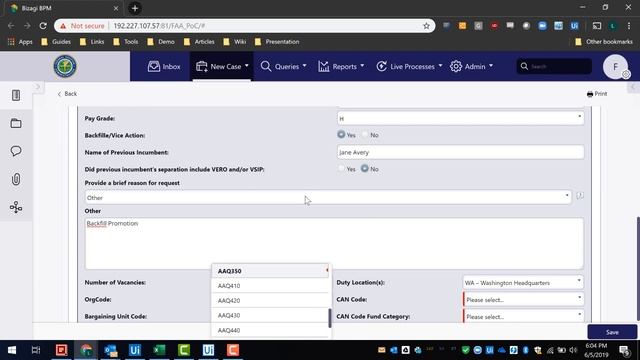Choose AAQ420 from the OrgCode list
This screenshot has height=360, width=640.
pyautogui.click(x=270, y=300)
